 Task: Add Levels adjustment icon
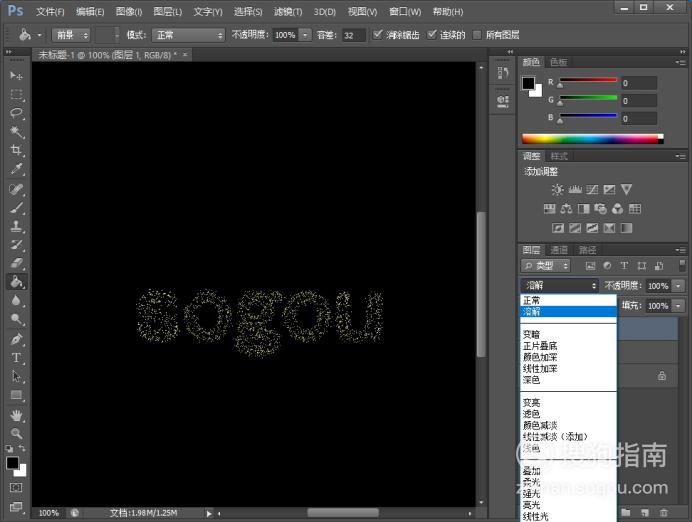click(575, 190)
